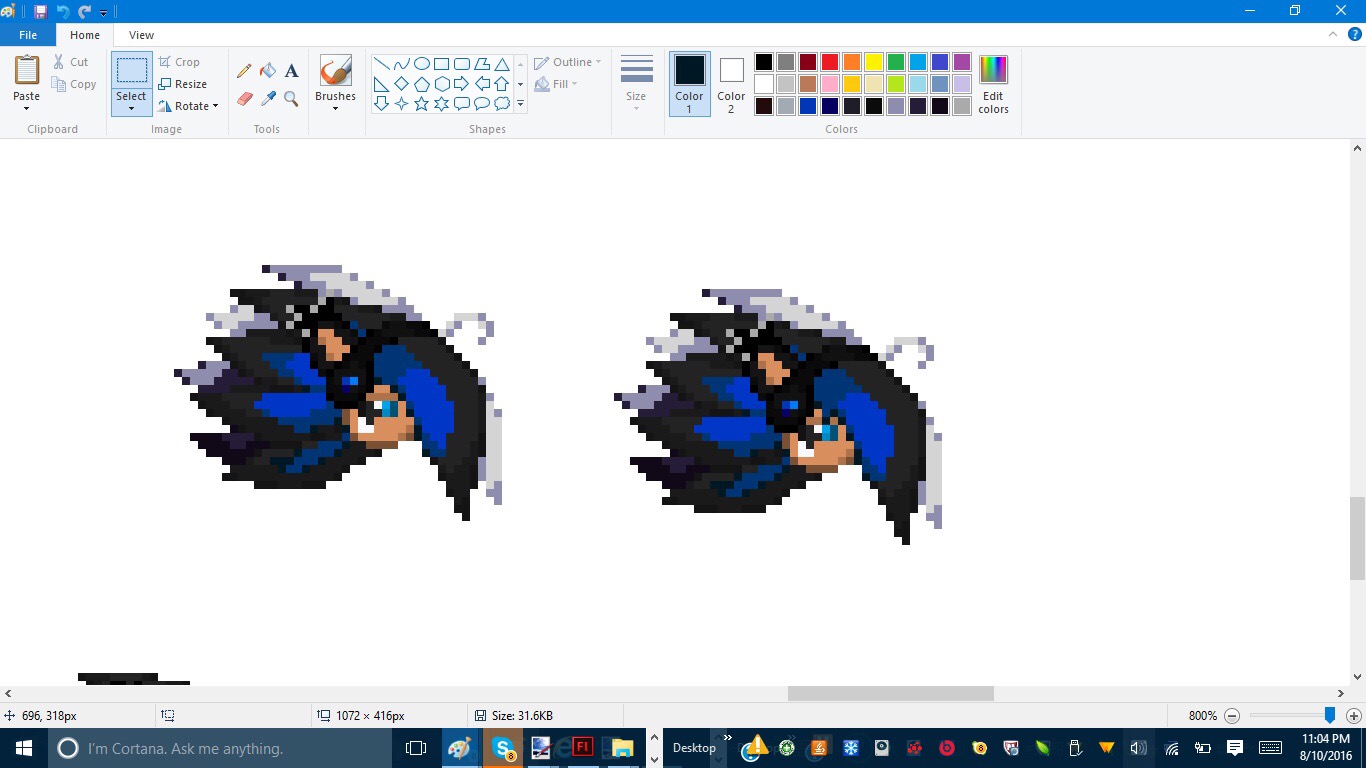Pick the Oval shape
This screenshot has width=1366, height=768.
point(421,64)
